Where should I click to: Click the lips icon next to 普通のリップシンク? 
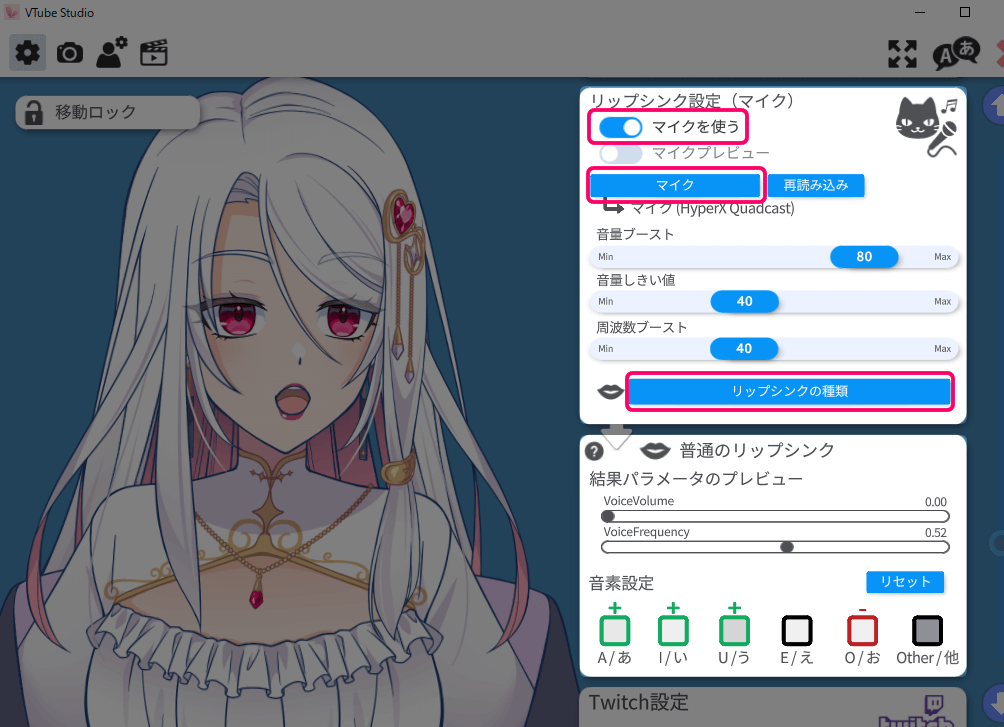(x=655, y=451)
